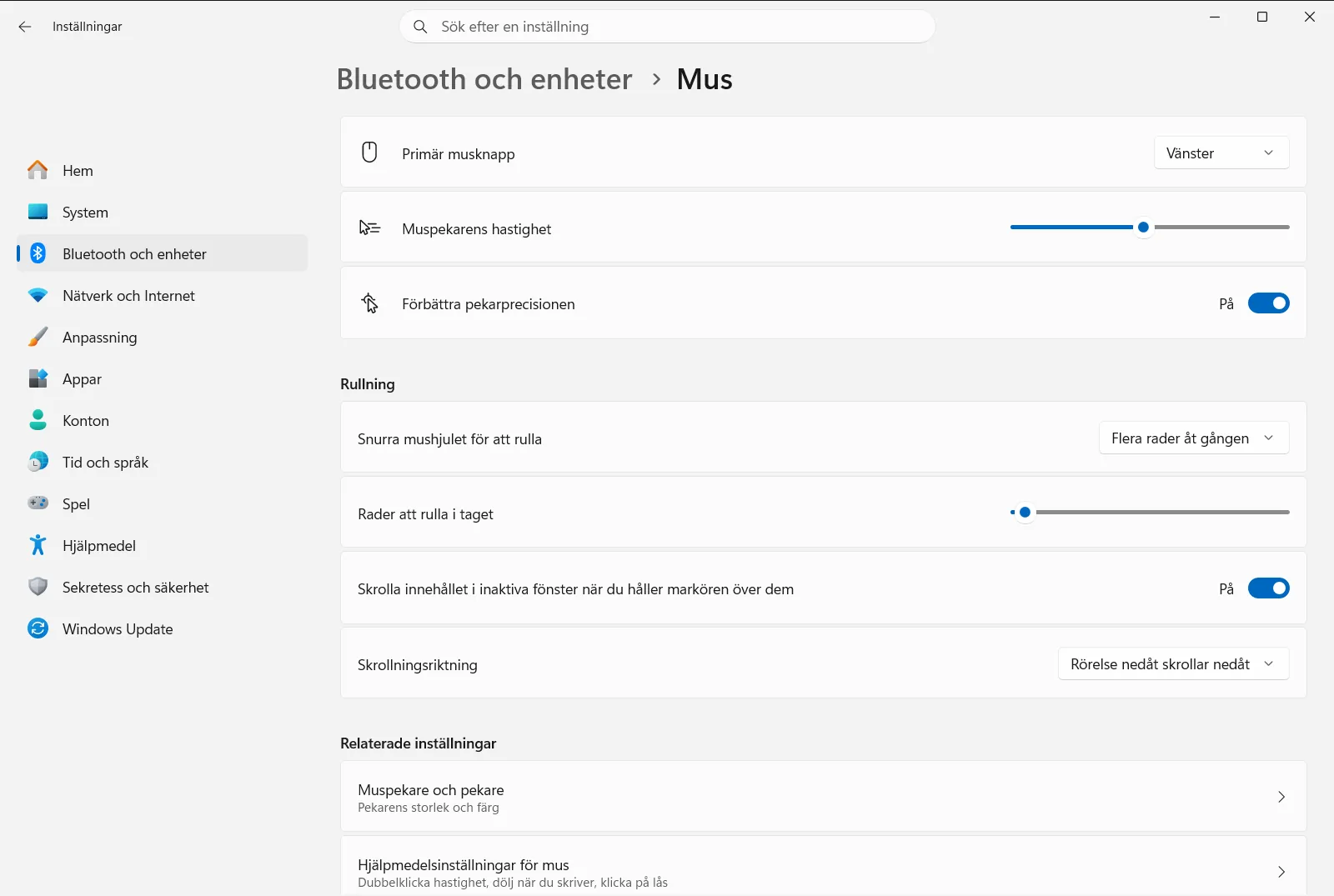
Task: Click Bluetooth och enheter breadcrumb
Action: pyautogui.click(x=484, y=79)
